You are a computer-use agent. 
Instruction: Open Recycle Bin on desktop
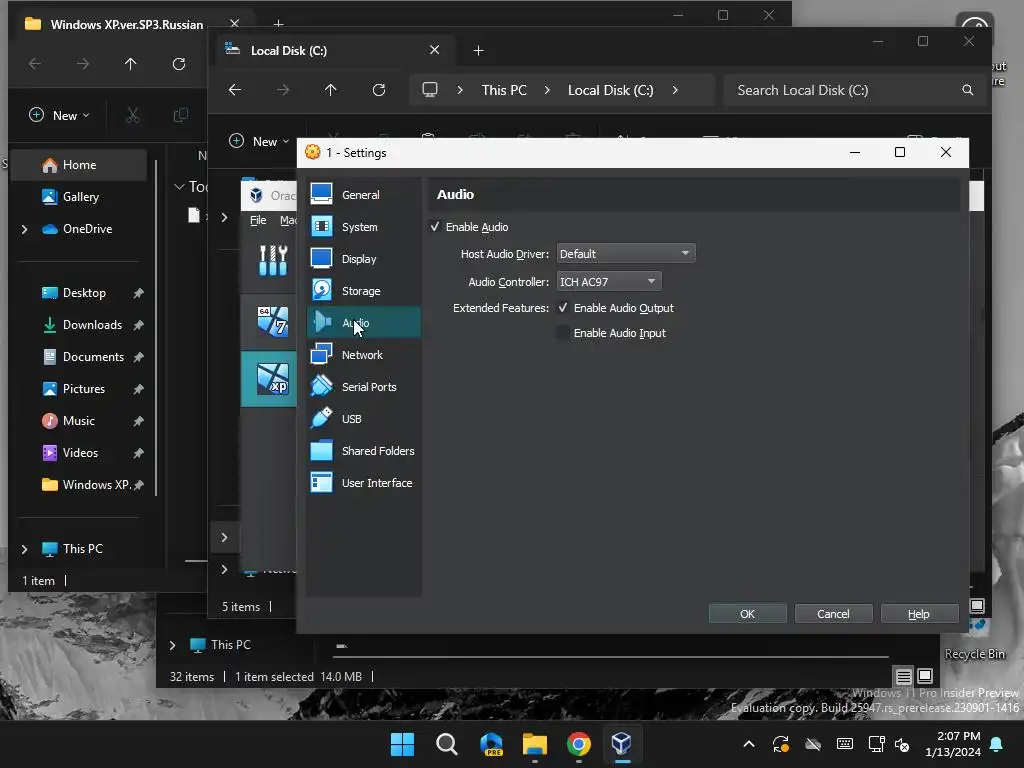(x=978, y=641)
